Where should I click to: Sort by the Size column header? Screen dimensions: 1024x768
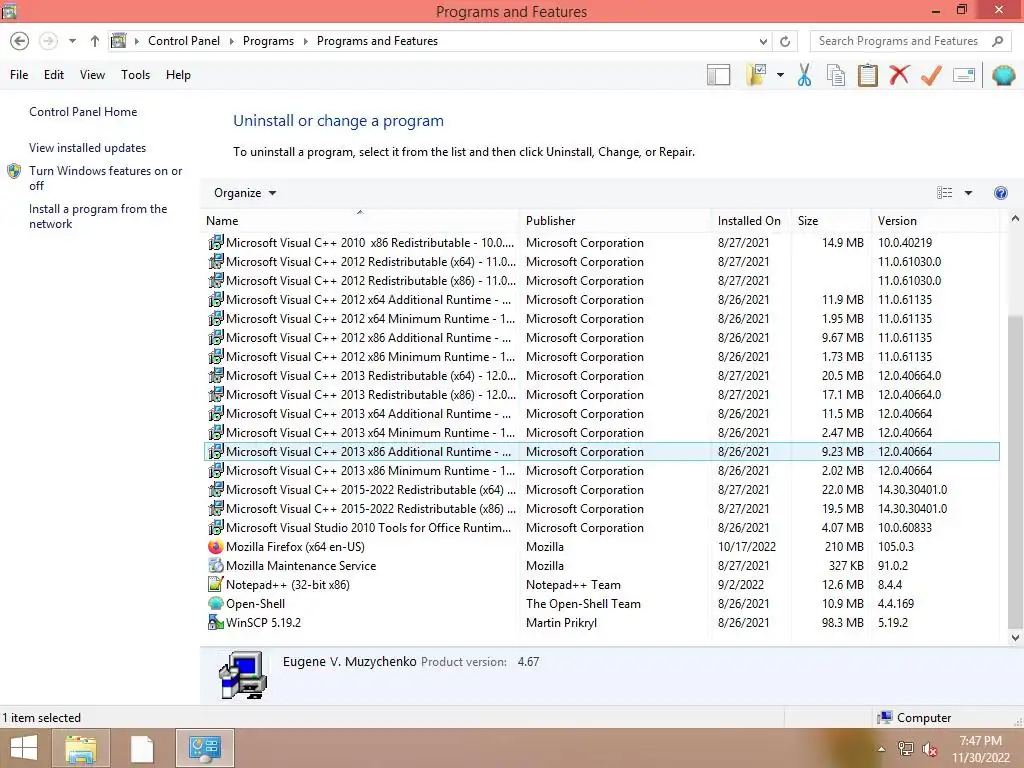[x=830, y=221]
